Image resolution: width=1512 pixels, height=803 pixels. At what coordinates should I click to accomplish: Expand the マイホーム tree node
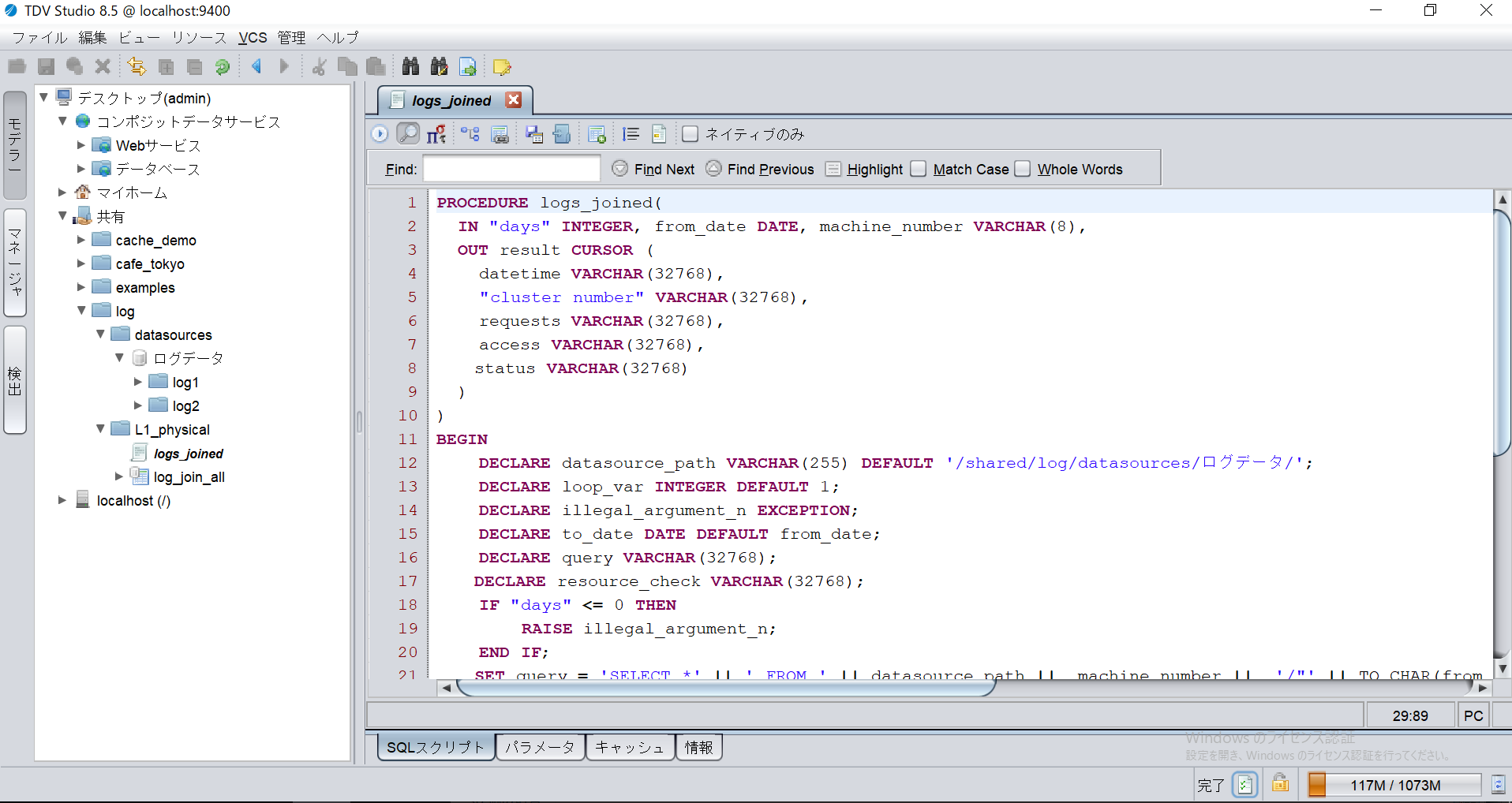point(62,192)
